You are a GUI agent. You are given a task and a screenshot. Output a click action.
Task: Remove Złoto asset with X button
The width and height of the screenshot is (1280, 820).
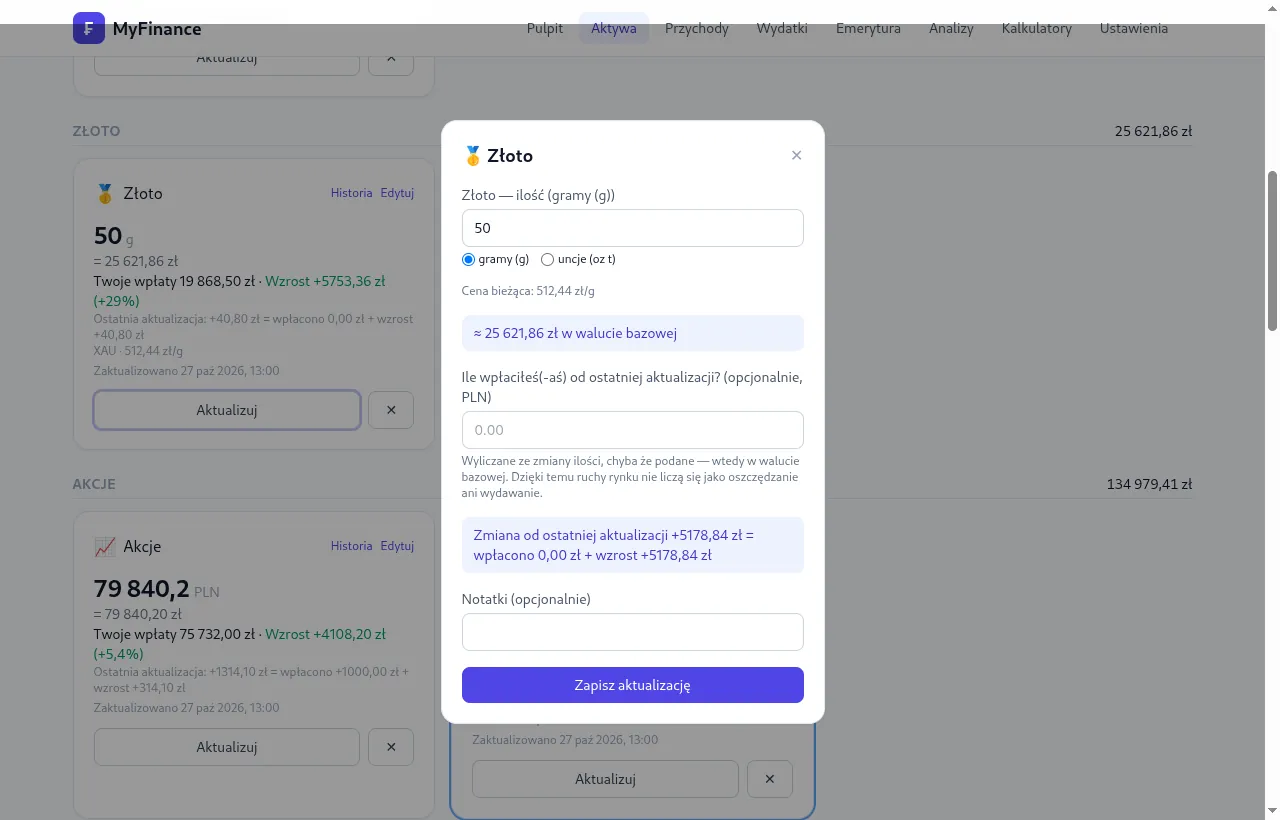click(391, 410)
